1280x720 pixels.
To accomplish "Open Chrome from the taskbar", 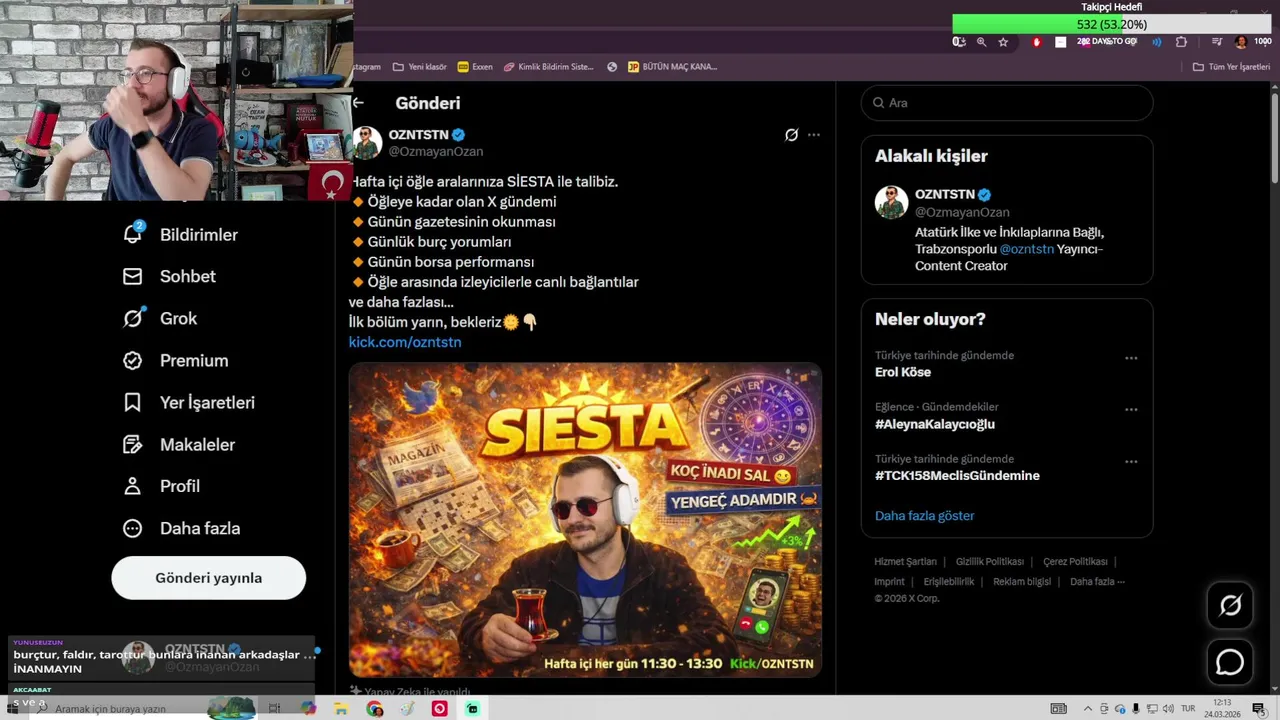I will 374,709.
